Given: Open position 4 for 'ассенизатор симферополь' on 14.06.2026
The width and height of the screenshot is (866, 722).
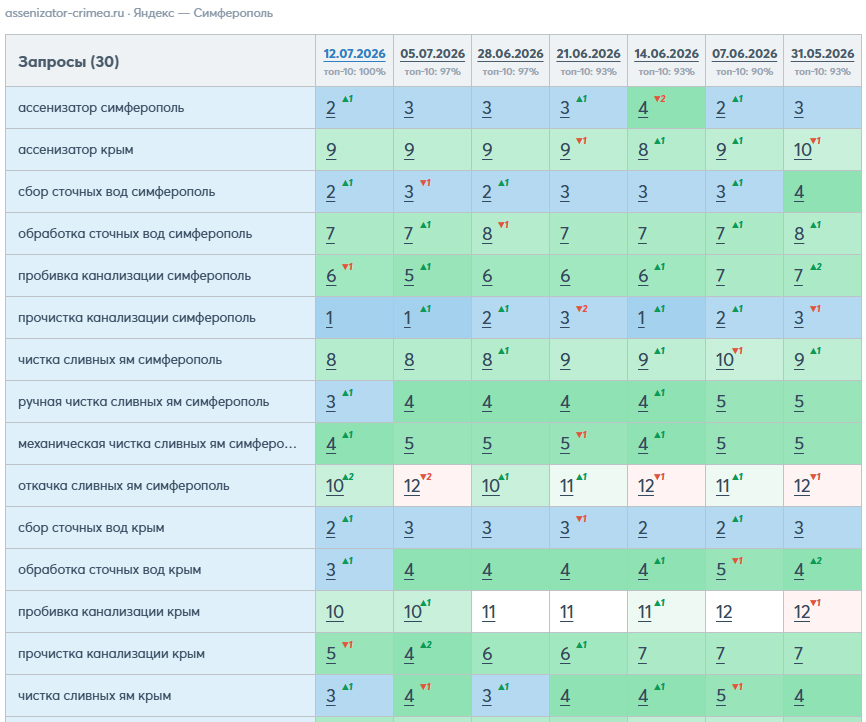Looking at the screenshot, I should coord(643,108).
